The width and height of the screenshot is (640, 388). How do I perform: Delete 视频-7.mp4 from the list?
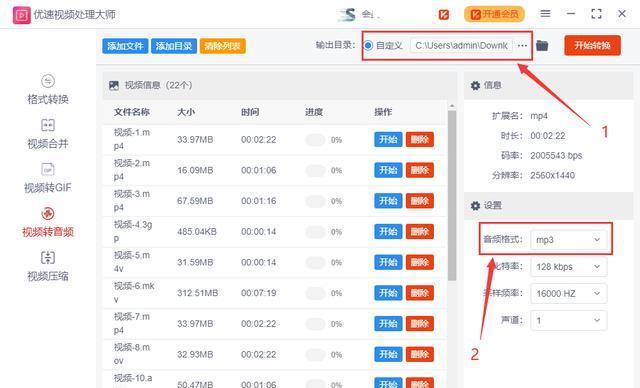click(x=420, y=324)
